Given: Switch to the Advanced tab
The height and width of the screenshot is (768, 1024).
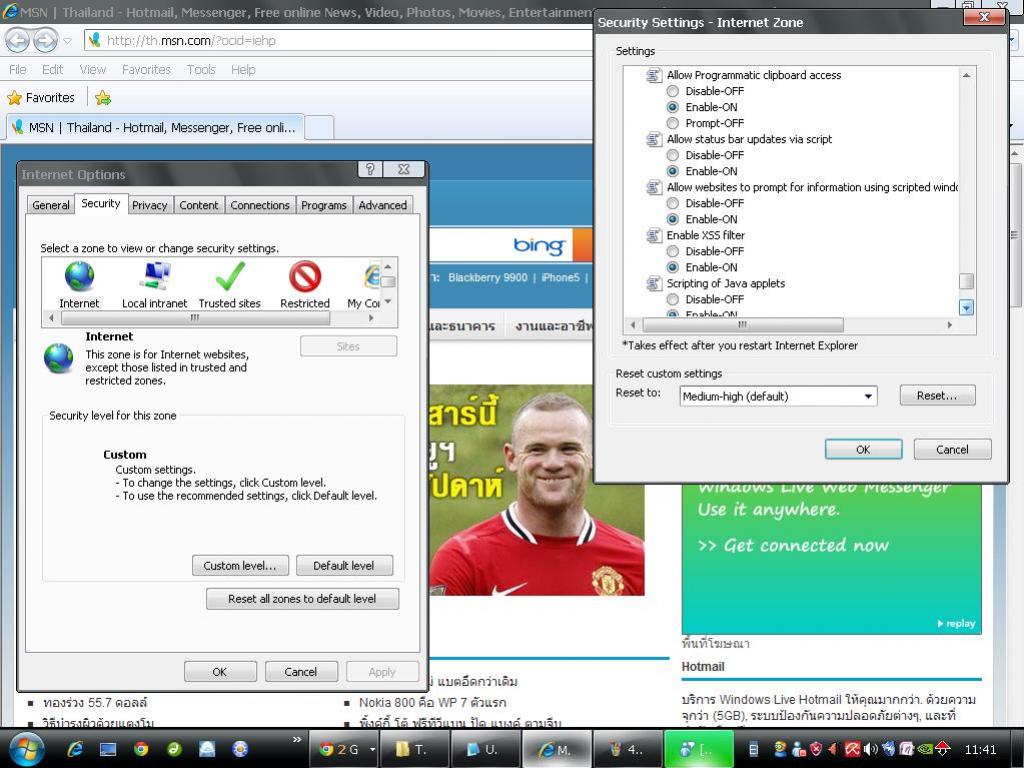Looking at the screenshot, I should pyautogui.click(x=383, y=205).
